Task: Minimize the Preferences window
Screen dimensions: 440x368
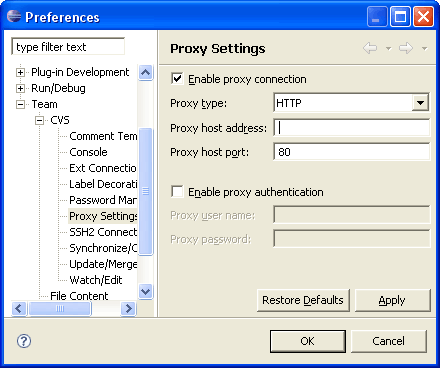Action: (377, 17)
